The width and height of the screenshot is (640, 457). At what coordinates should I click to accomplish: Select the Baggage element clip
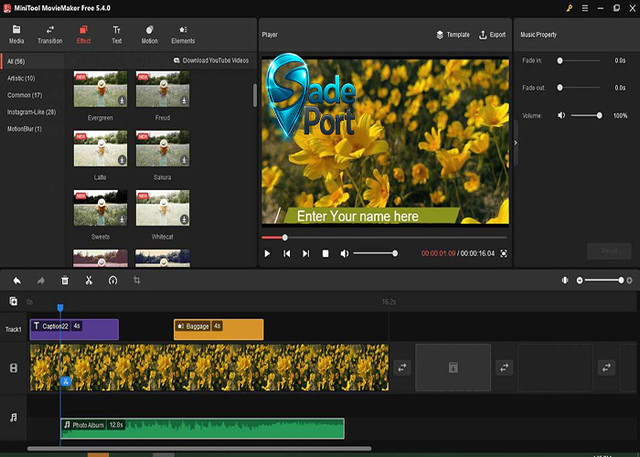(219, 329)
